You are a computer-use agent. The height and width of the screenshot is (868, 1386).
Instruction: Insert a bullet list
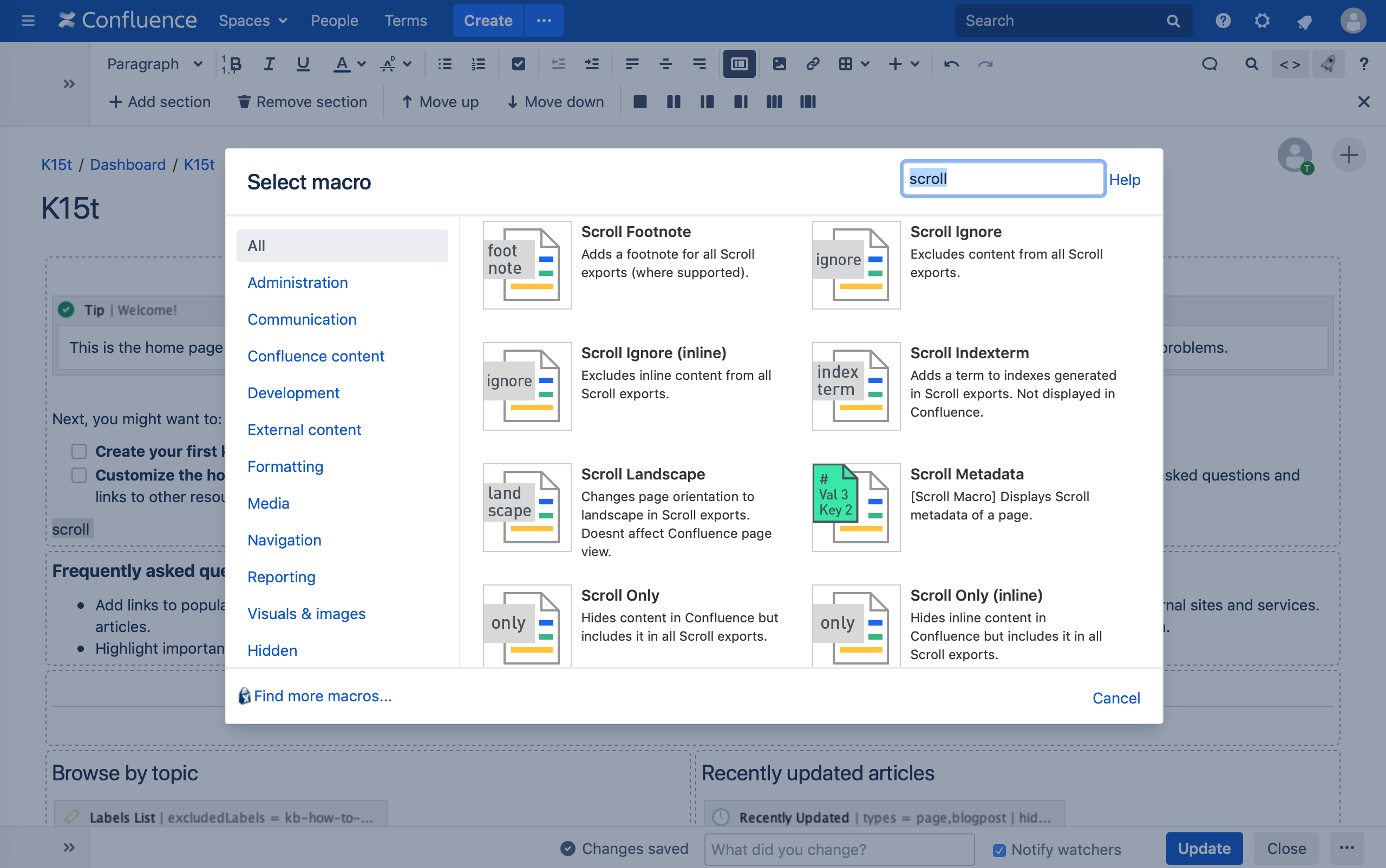click(x=444, y=64)
